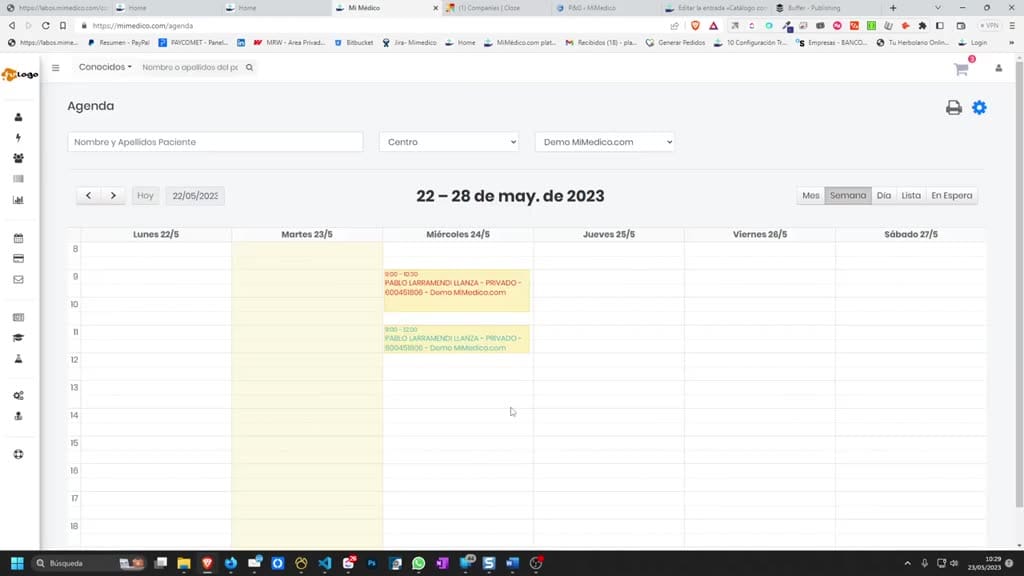Print the agenda with the printer icon
Viewport: 1024px width, 576px height.
pyautogui.click(x=953, y=108)
